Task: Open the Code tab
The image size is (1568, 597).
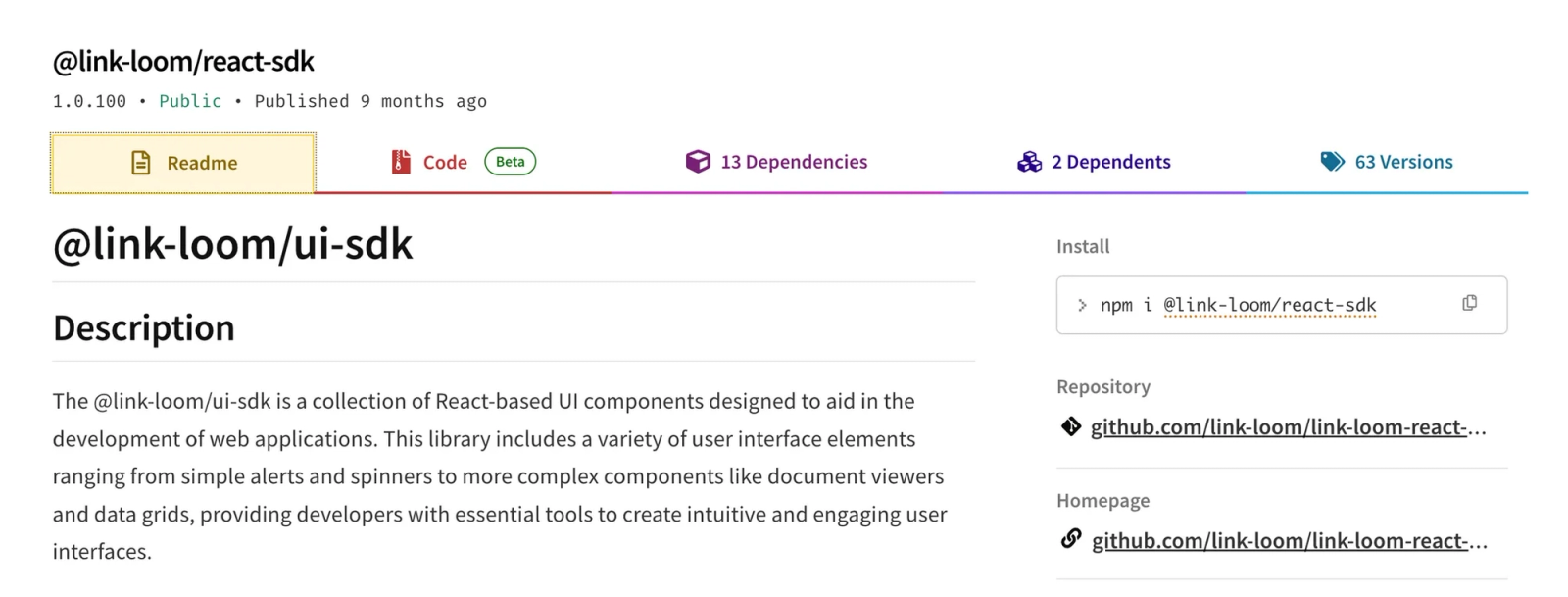Action: pyautogui.click(x=444, y=163)
